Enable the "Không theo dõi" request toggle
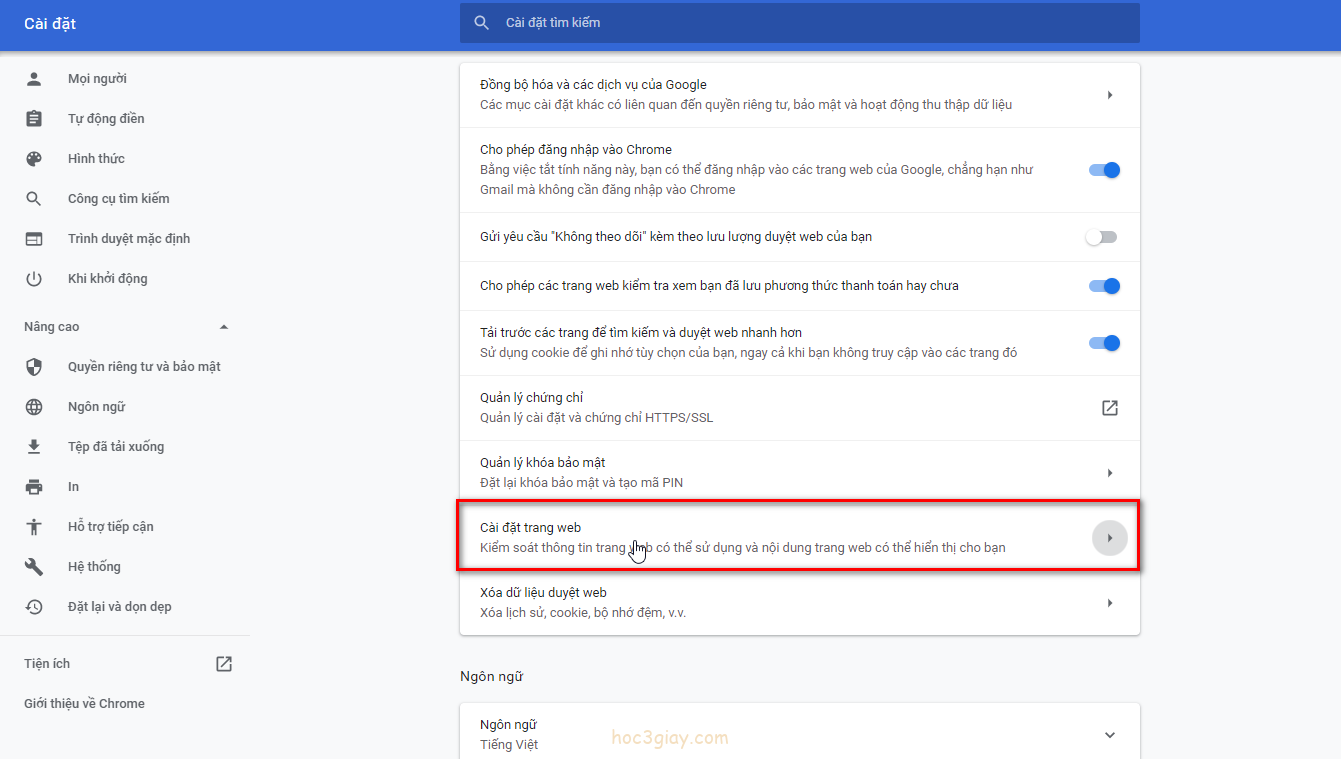This screenshot has width=1341, height=759. [1101, 237]
